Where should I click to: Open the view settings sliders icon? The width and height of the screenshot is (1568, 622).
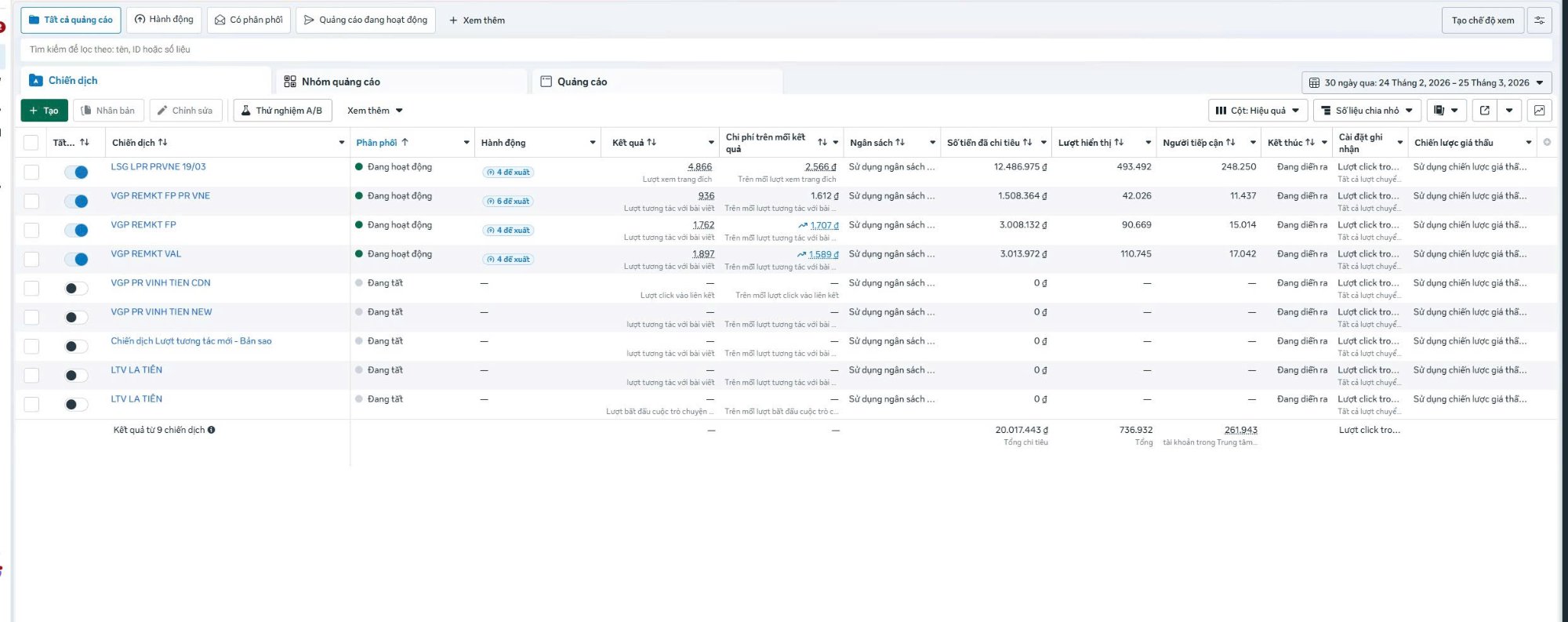pyautogui.click(x=1539, y=20)
